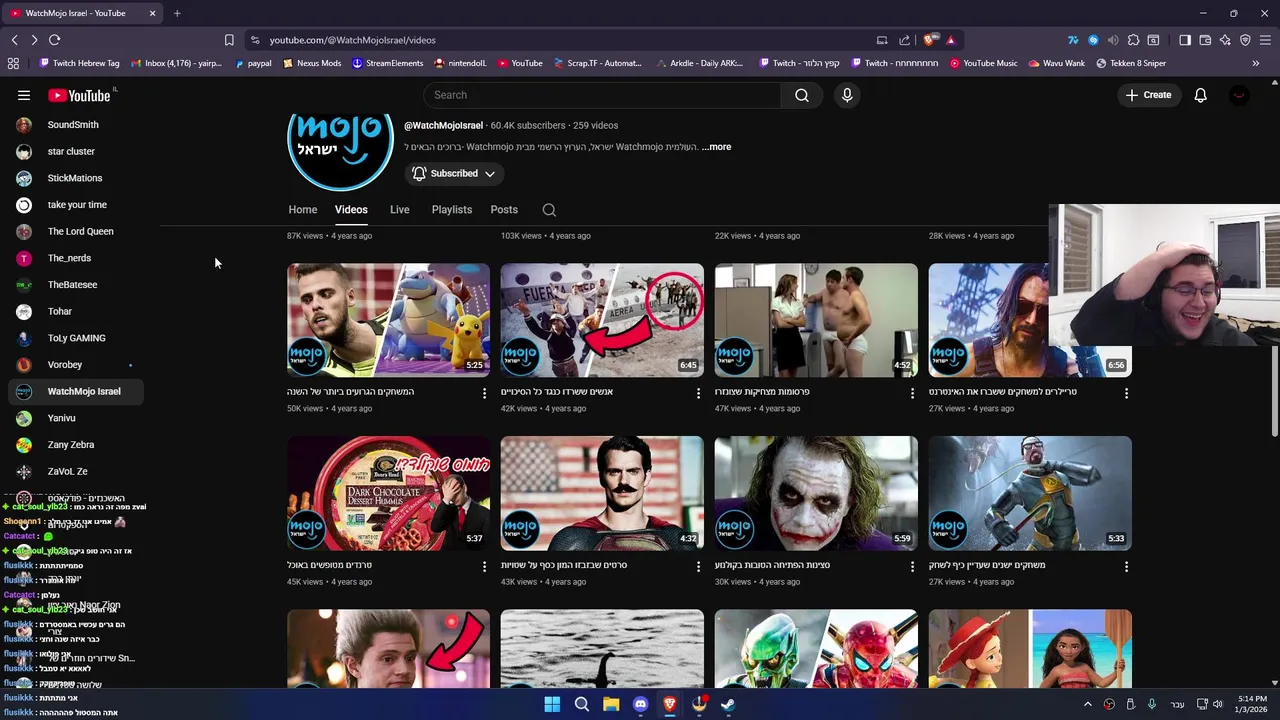The height and width of the screenshot is (720, 1280).
Task: Open Discord from the taskbar
Action: [641, 704]
